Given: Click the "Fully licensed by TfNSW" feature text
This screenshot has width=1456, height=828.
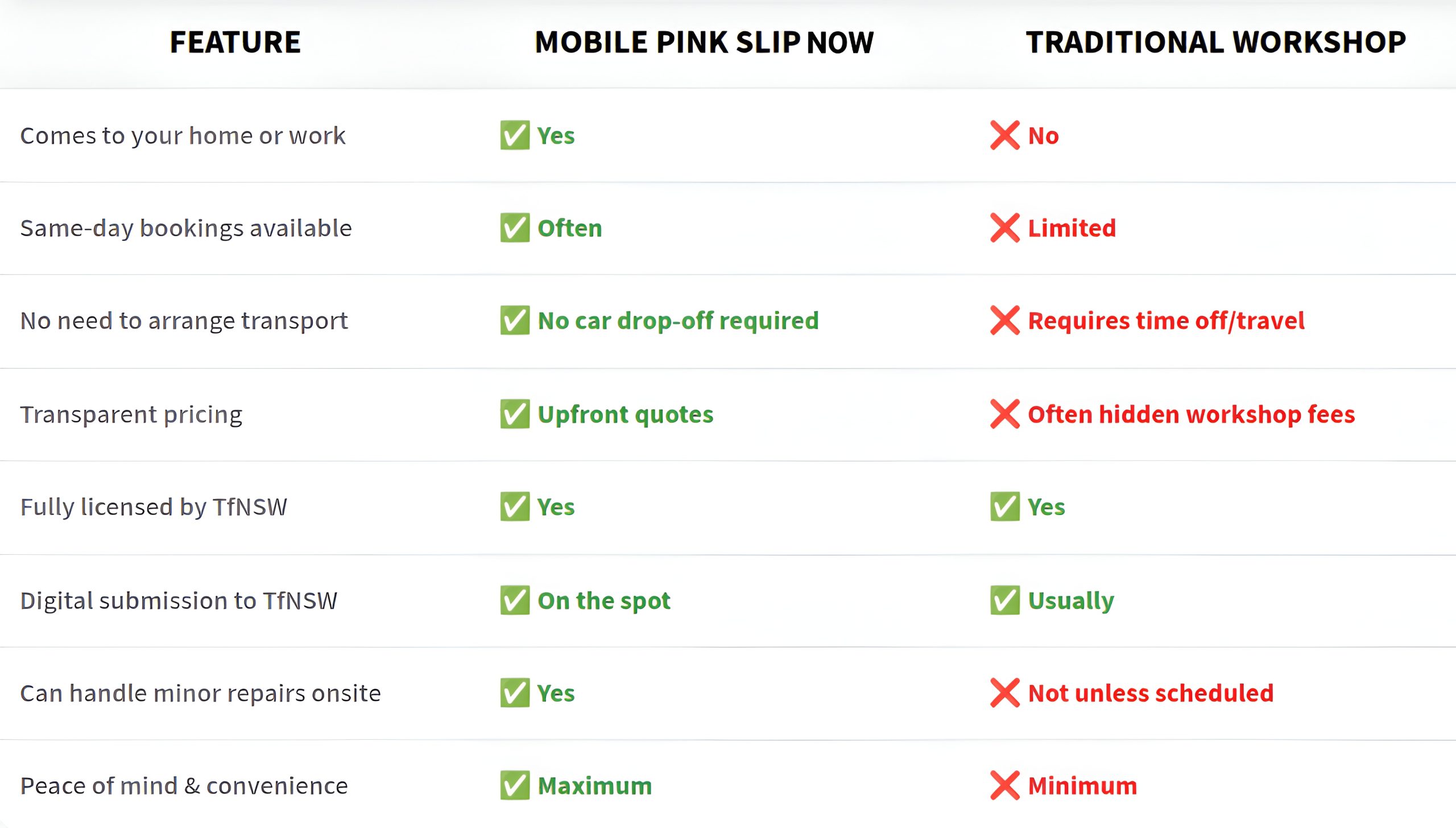Looking at the screenshot, I should pos(154,507).
